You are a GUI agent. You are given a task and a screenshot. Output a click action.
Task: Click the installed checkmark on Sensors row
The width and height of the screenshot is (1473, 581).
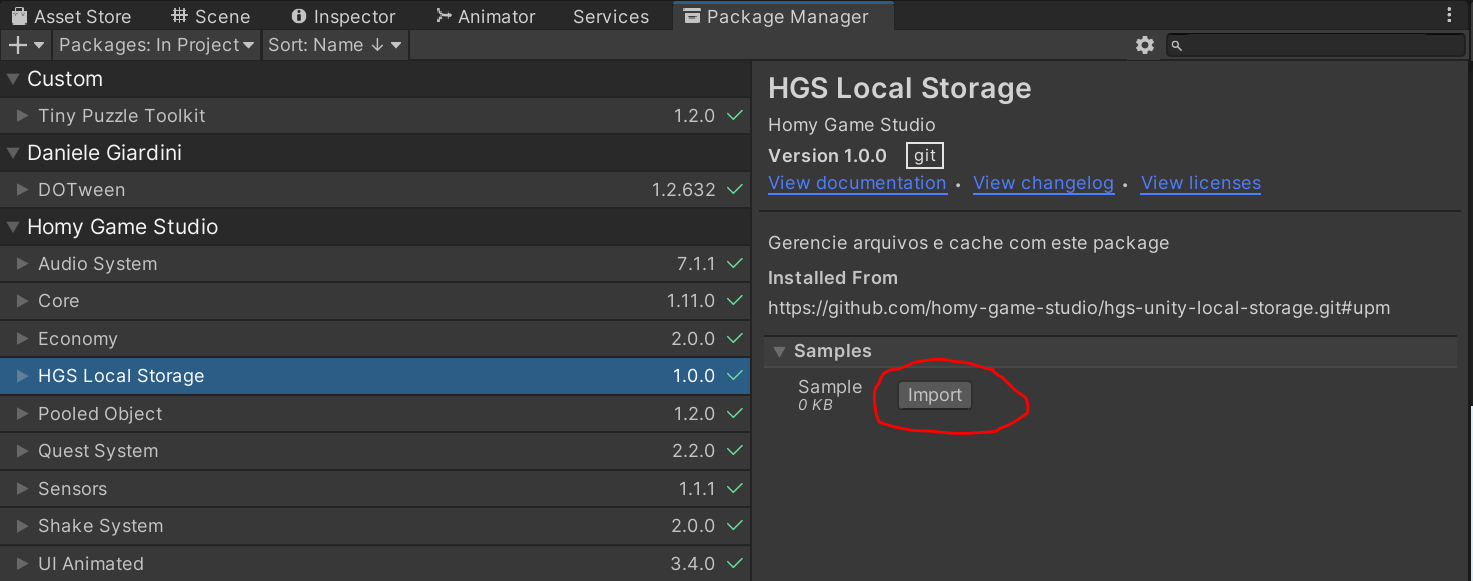pos(735,489)
